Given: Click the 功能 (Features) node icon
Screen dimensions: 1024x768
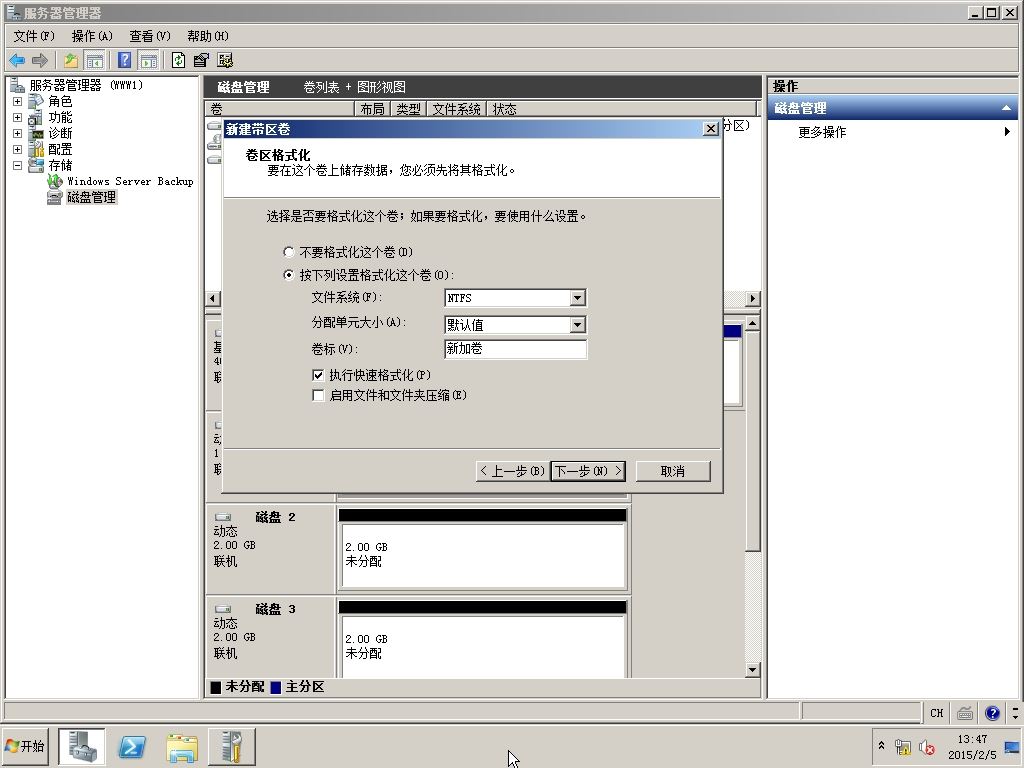Looking at the screenshot, I should pyautogui.click(x=36, y=118).
